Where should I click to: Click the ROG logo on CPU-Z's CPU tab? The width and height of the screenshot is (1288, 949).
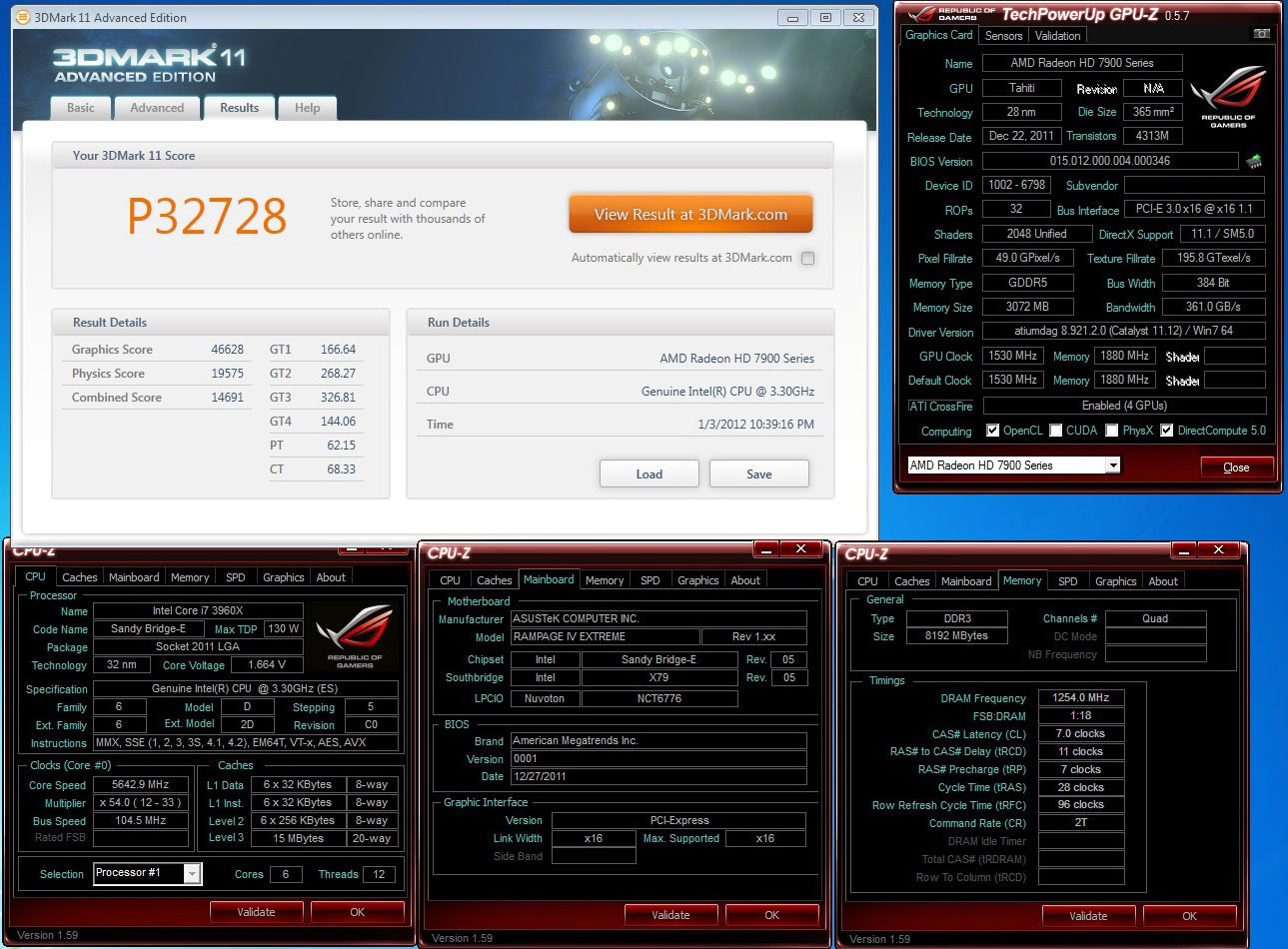[355, 634]
